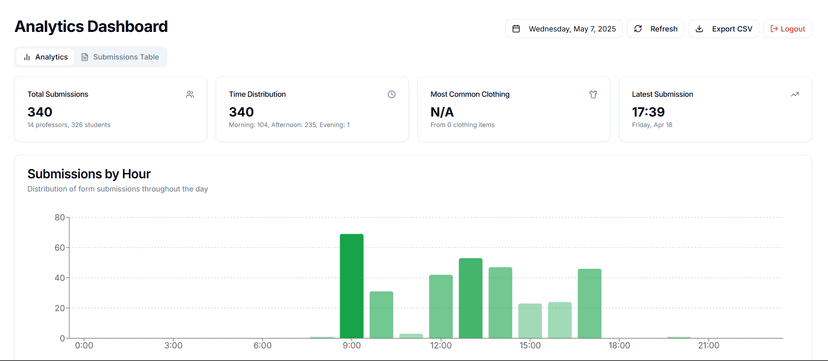Click the refresh arrows icon
The image size is (828, 361).
tap(638, 29)
